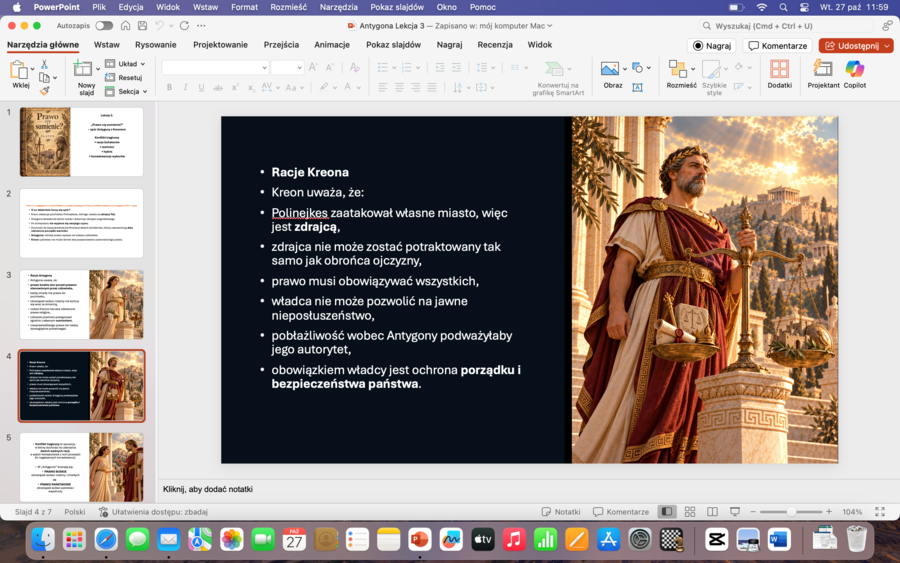Open the Rysowanie ribbon tab
Viewport: 900px width, 563px height.
pyautogui.click(x=156, y=45)
